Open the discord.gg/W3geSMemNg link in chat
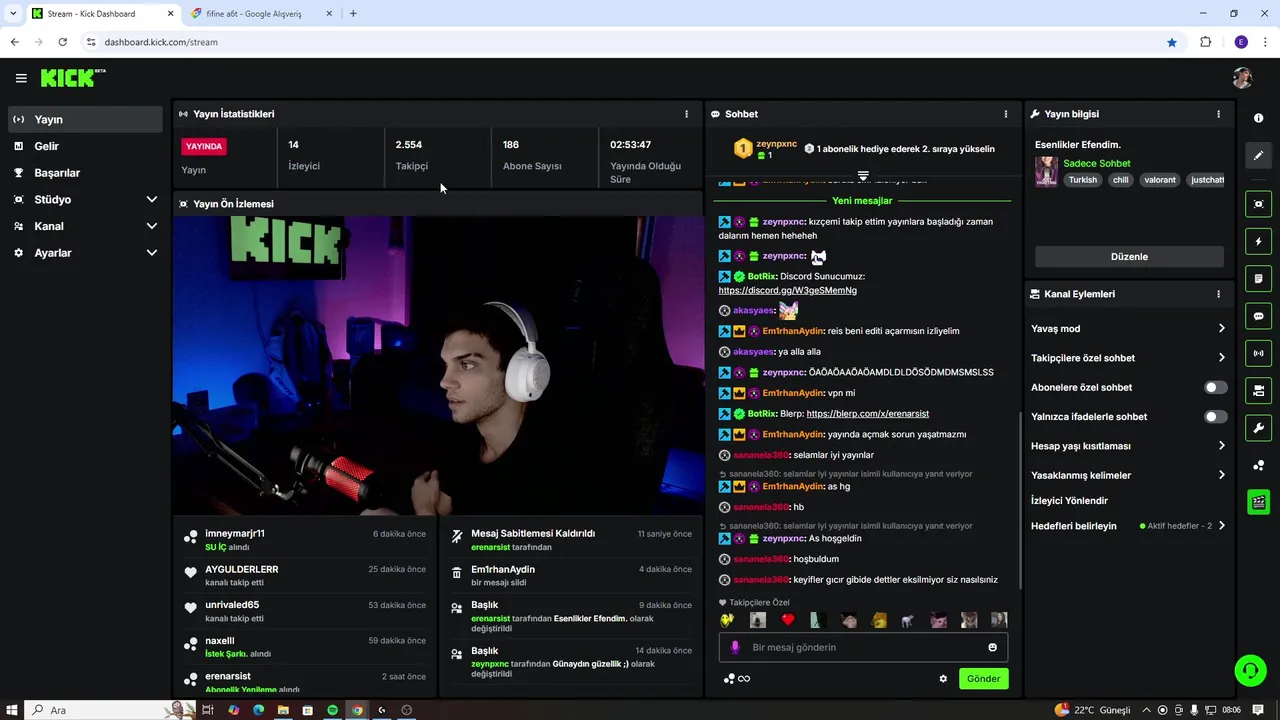Image resolution: width=1280 pixels, height=720 pixels. pos(787,290)
